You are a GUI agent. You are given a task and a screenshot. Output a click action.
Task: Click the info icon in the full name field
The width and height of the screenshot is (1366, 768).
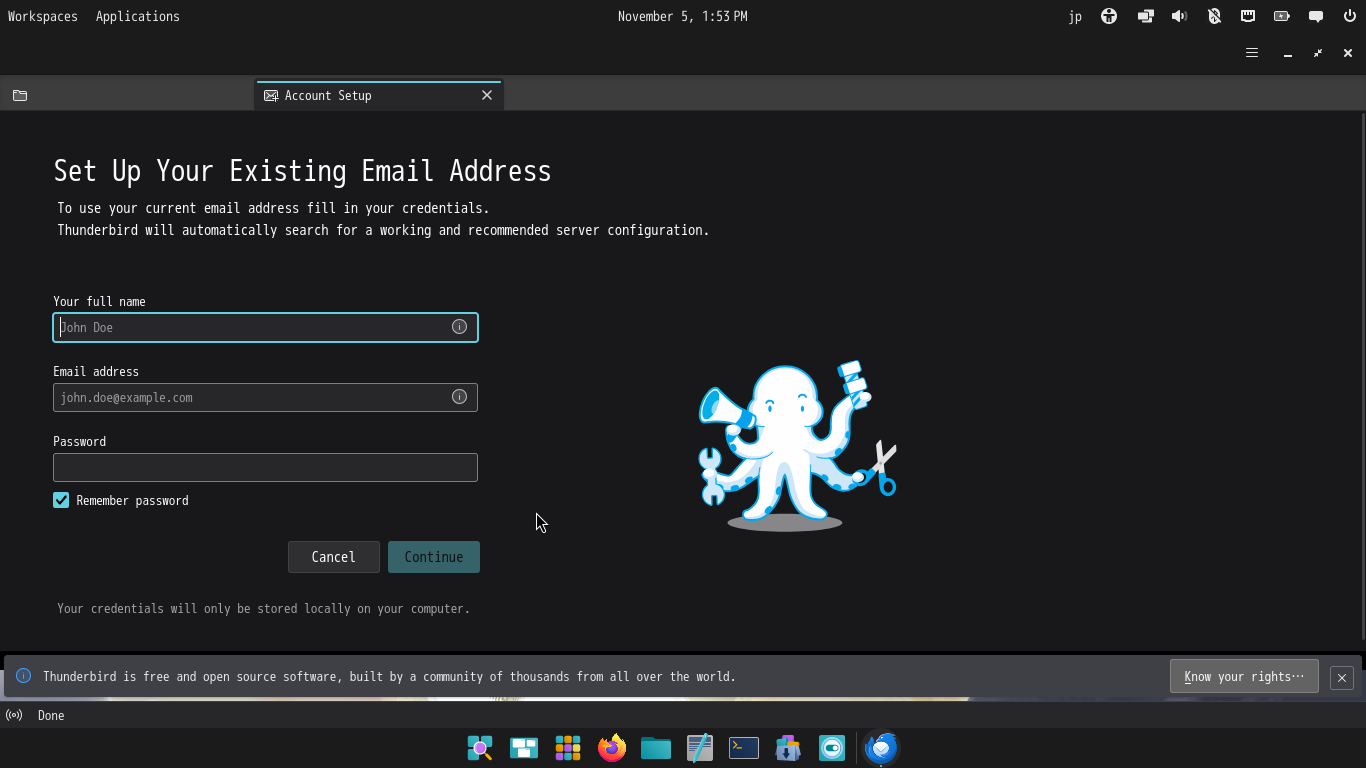[x=459, y=327]
